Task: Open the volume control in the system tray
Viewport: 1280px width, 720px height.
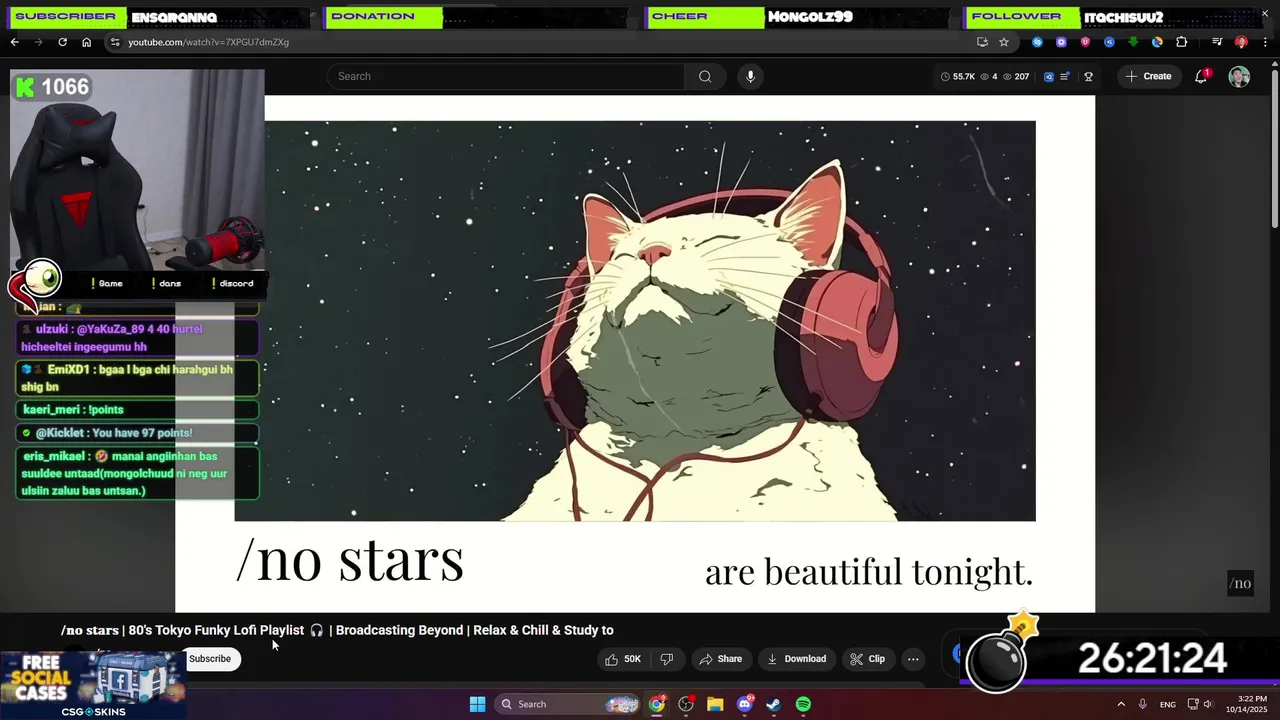Action: click(x=1208, y=704)
